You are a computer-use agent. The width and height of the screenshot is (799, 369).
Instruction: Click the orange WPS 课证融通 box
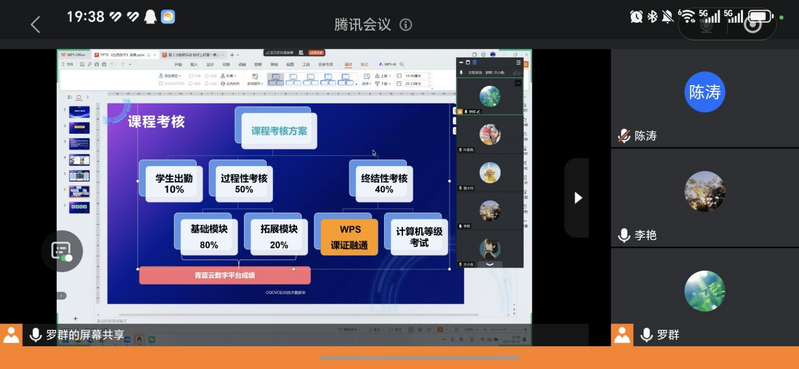coord(349,236)
